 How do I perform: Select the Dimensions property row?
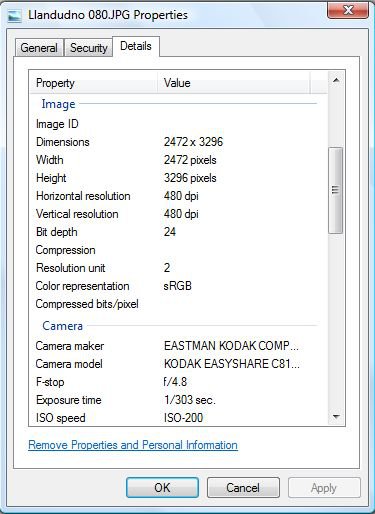point(179,142)
